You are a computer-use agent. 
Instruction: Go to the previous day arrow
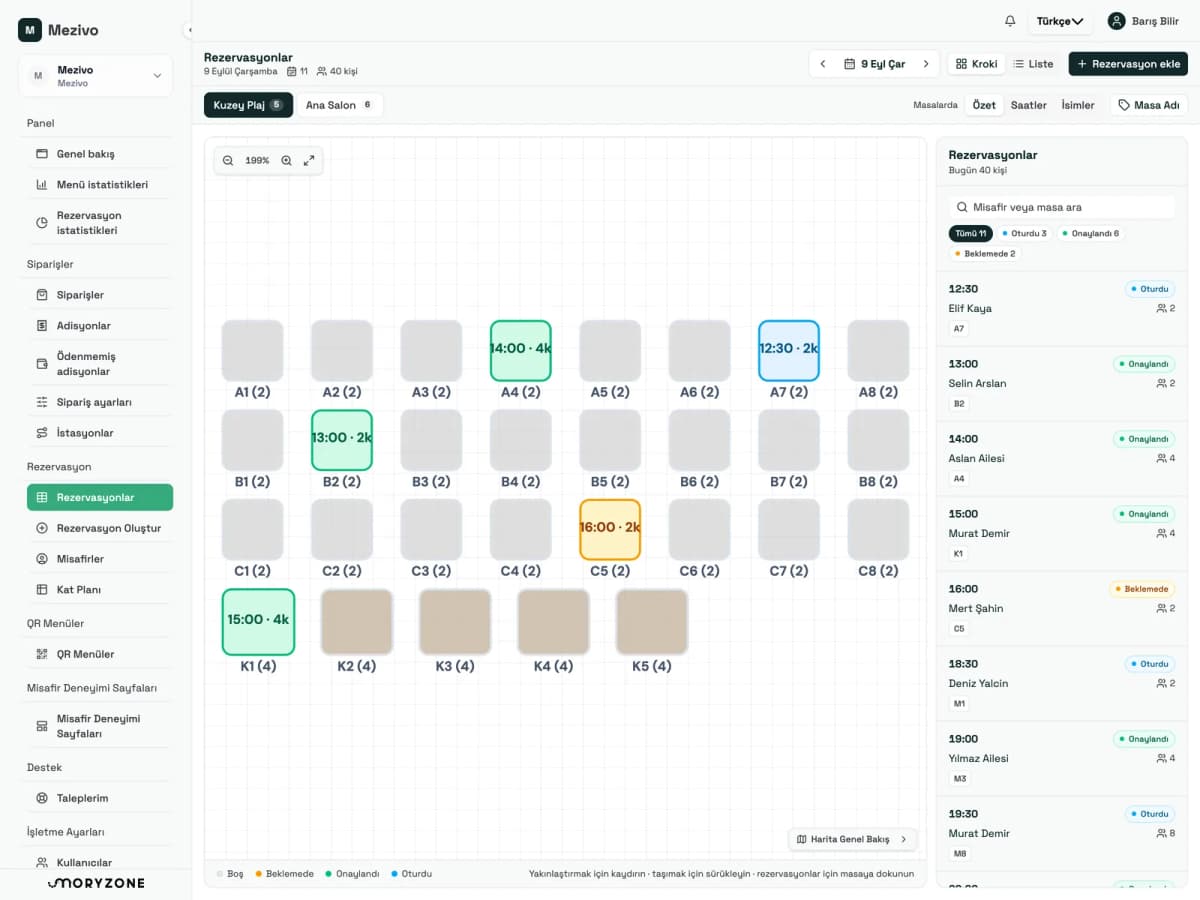pyautogui.click(x=823, y=64)
